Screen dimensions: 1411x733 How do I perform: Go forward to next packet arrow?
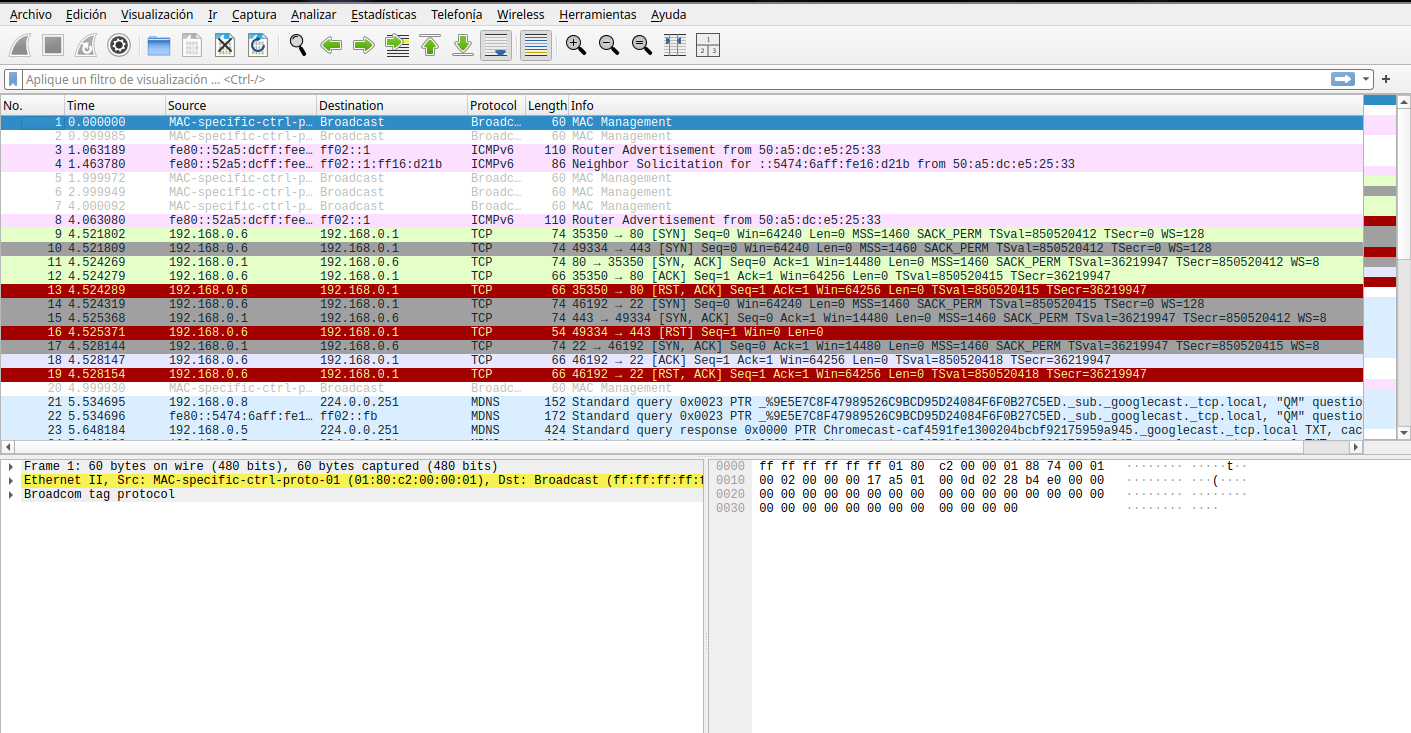coord(364,45)
